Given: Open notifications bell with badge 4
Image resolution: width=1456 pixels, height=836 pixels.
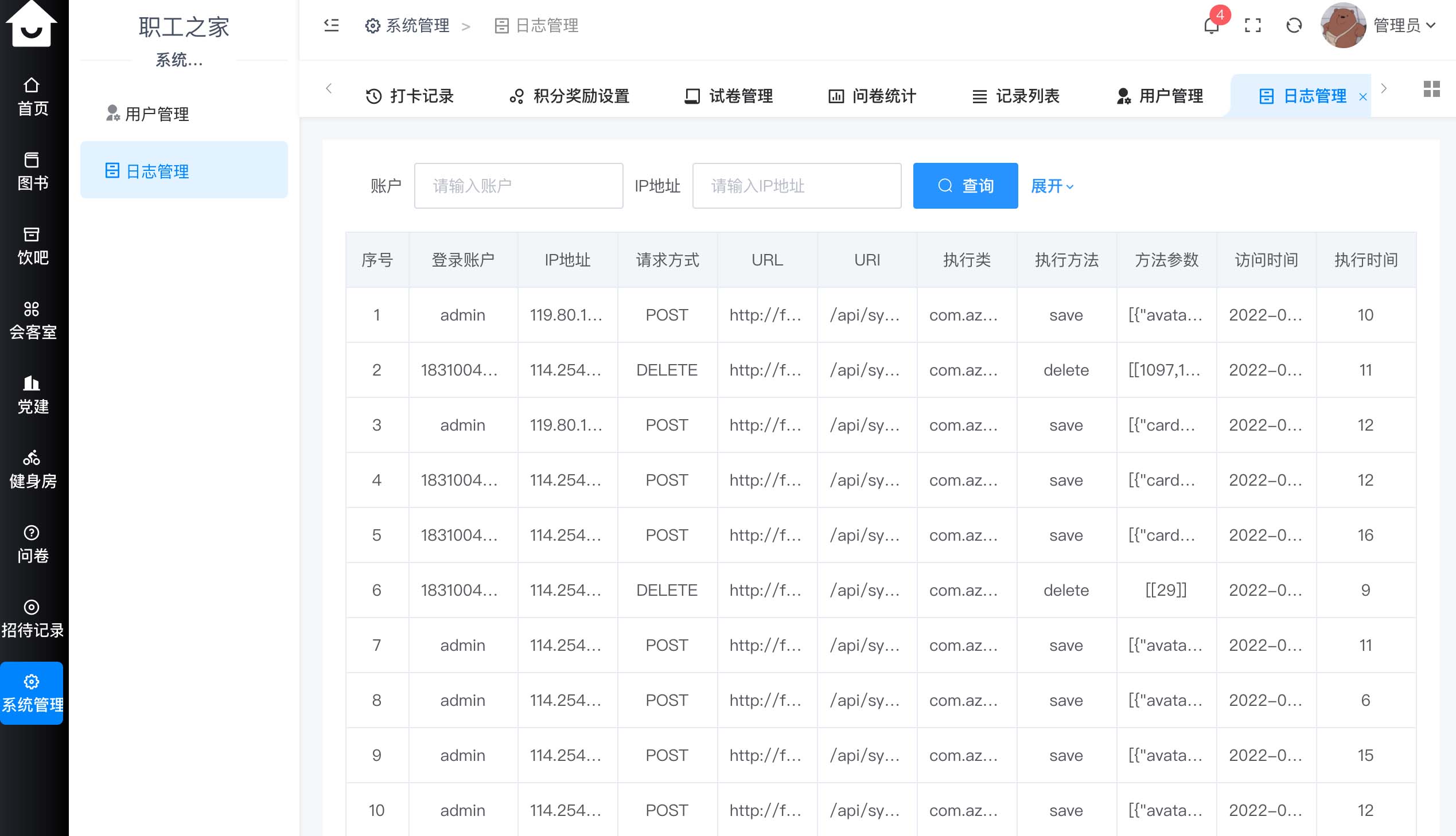Looking at the screenshot, I should point(1211,25).
